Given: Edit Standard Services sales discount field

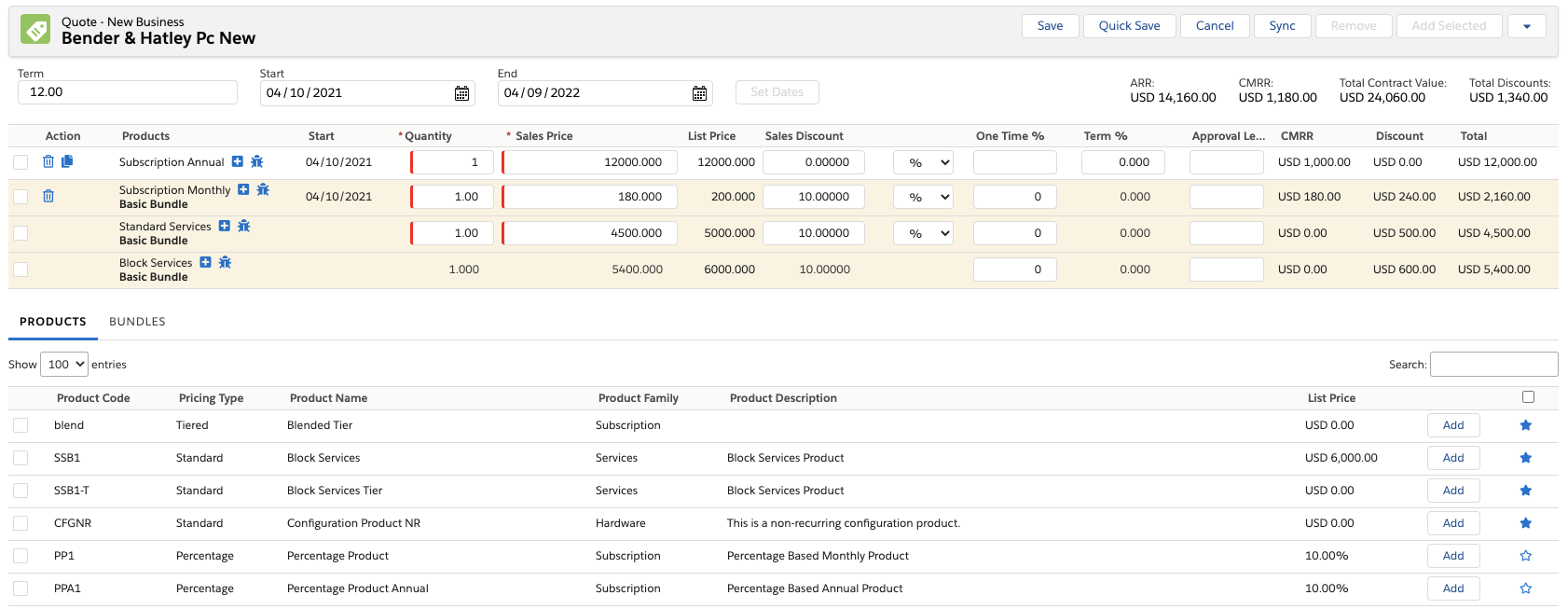Looking at the screenshot, I should pyautogui.click(x=814, y=233).
